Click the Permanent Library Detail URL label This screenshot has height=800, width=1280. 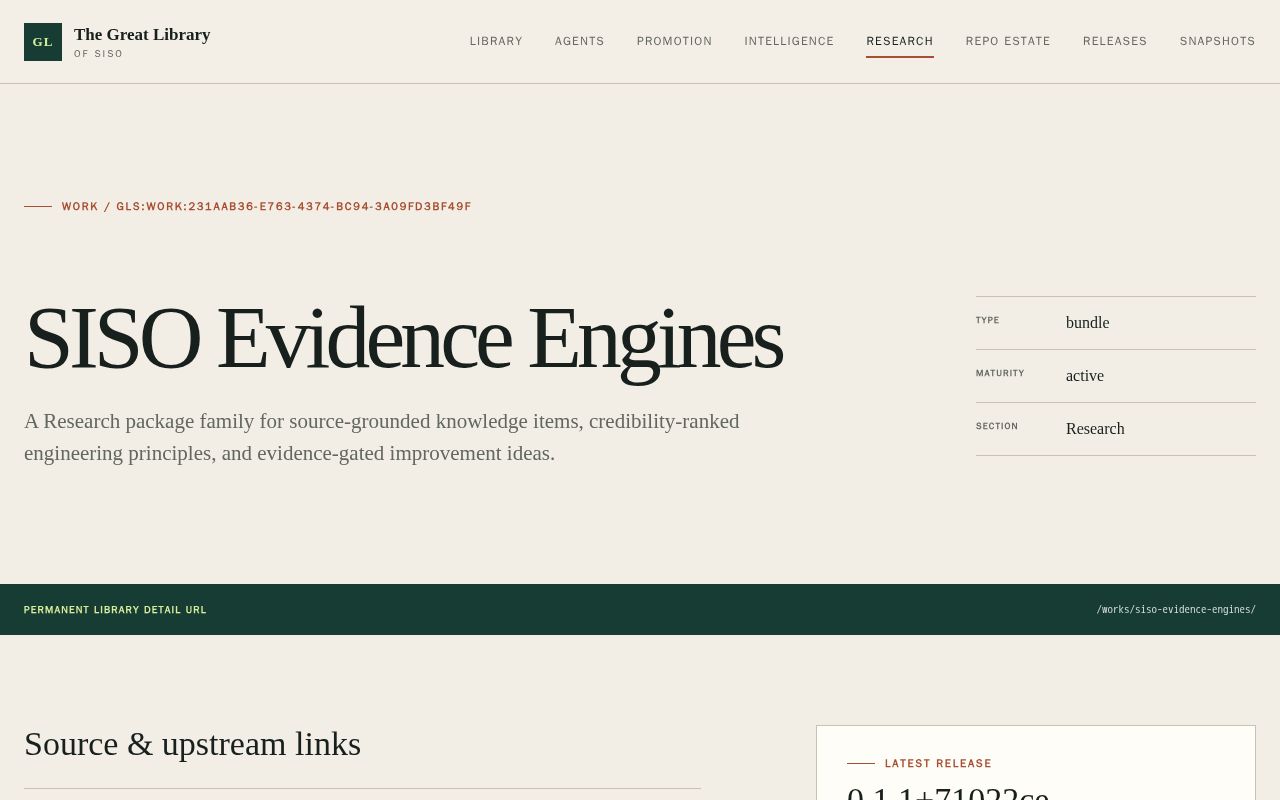pyautogui.click(x=115, y=610)
